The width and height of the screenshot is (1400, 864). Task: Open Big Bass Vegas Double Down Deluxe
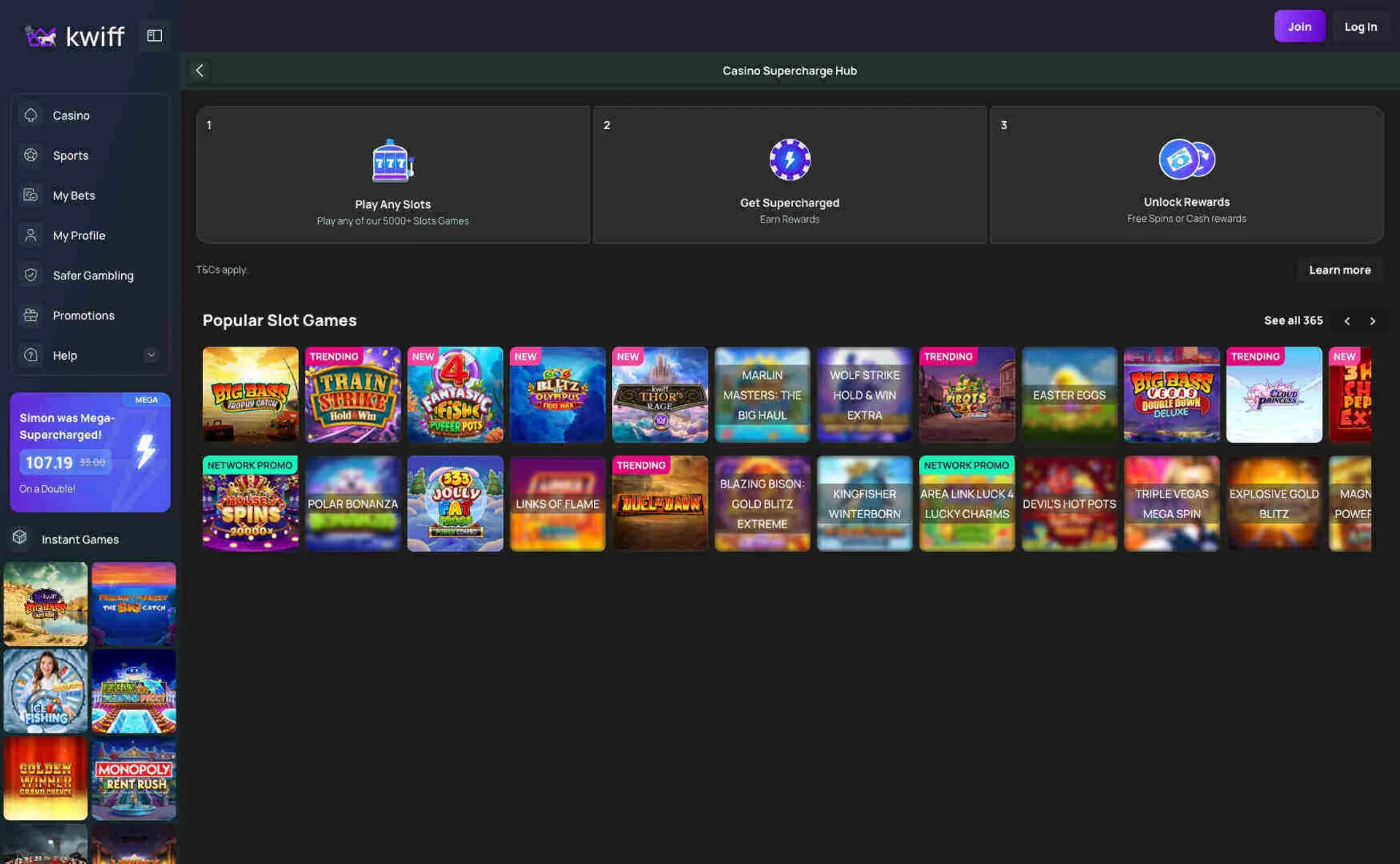coord(1172,395)
